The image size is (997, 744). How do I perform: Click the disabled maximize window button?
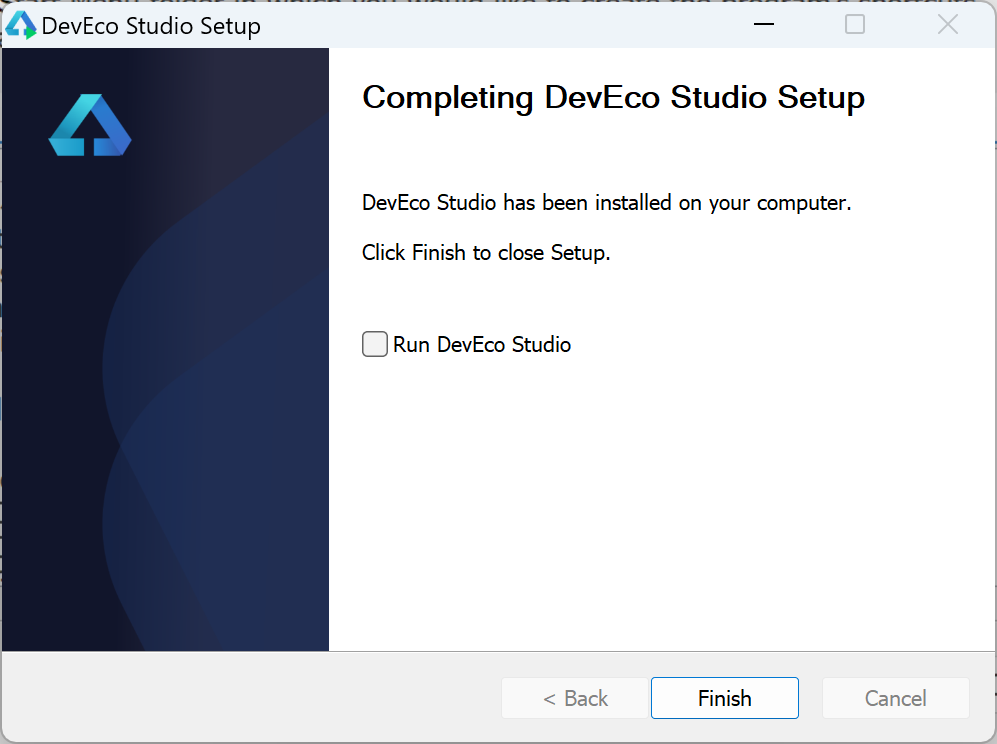coord(855,24)
